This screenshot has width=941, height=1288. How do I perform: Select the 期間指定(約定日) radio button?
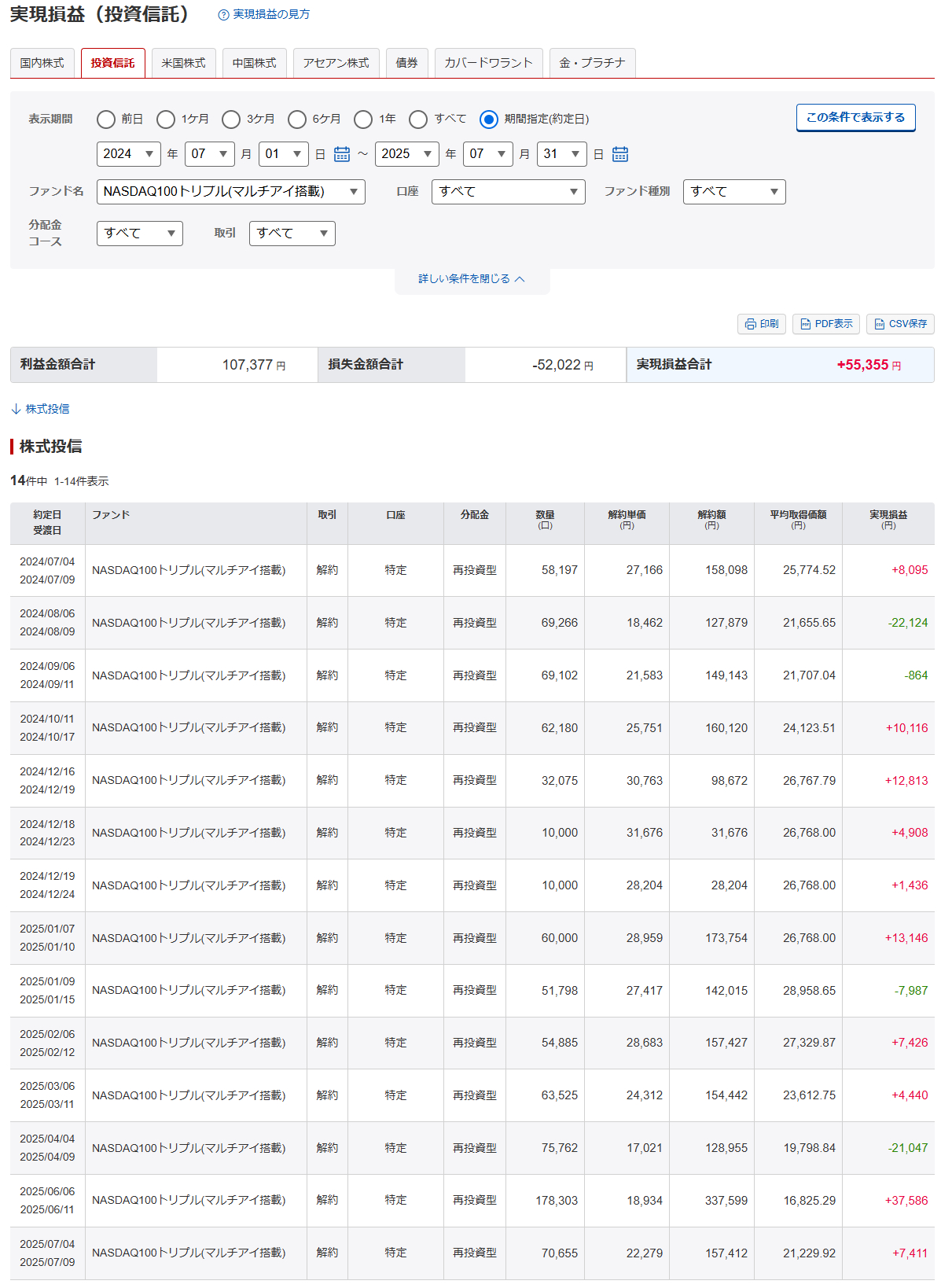489,120
